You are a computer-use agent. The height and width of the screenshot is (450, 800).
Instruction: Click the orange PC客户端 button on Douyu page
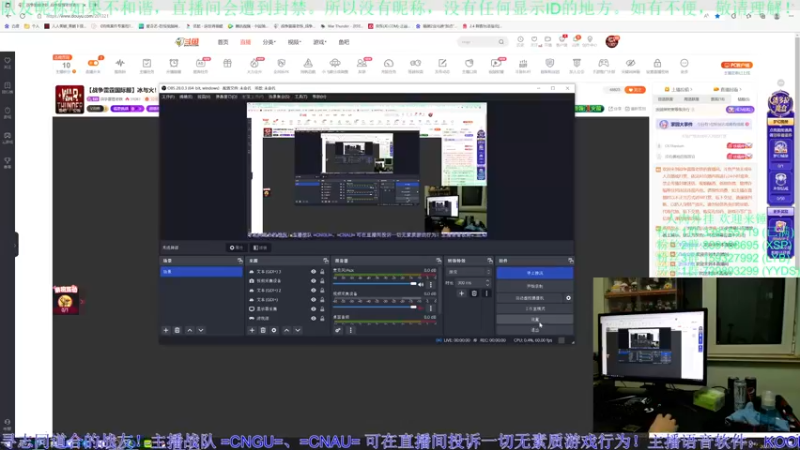tap(737, 65)
